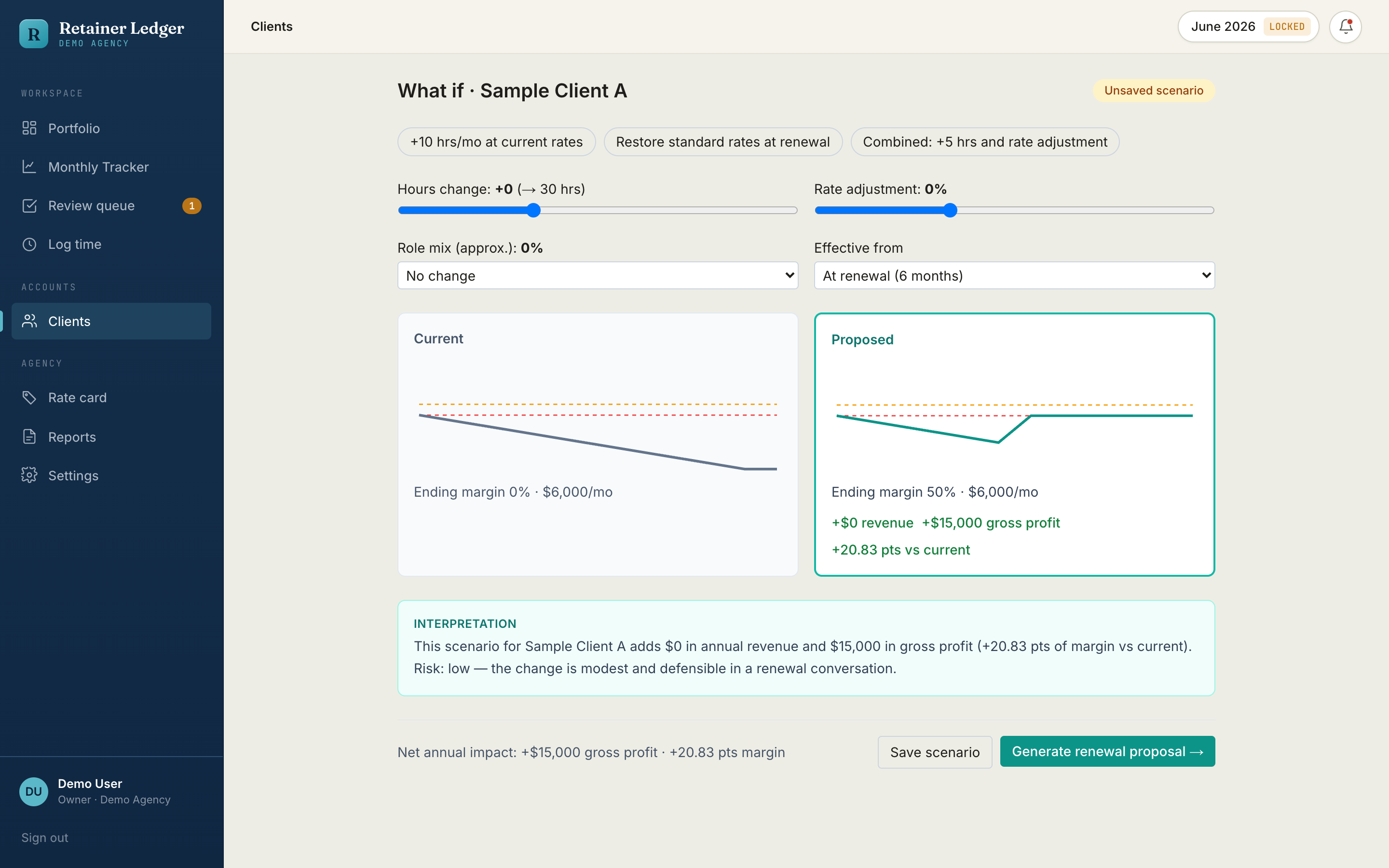Screen dimensions: 1389x868
Task: Click '+$15,000 gross profit' in Proposed card
Action: [x=991, y=523]
